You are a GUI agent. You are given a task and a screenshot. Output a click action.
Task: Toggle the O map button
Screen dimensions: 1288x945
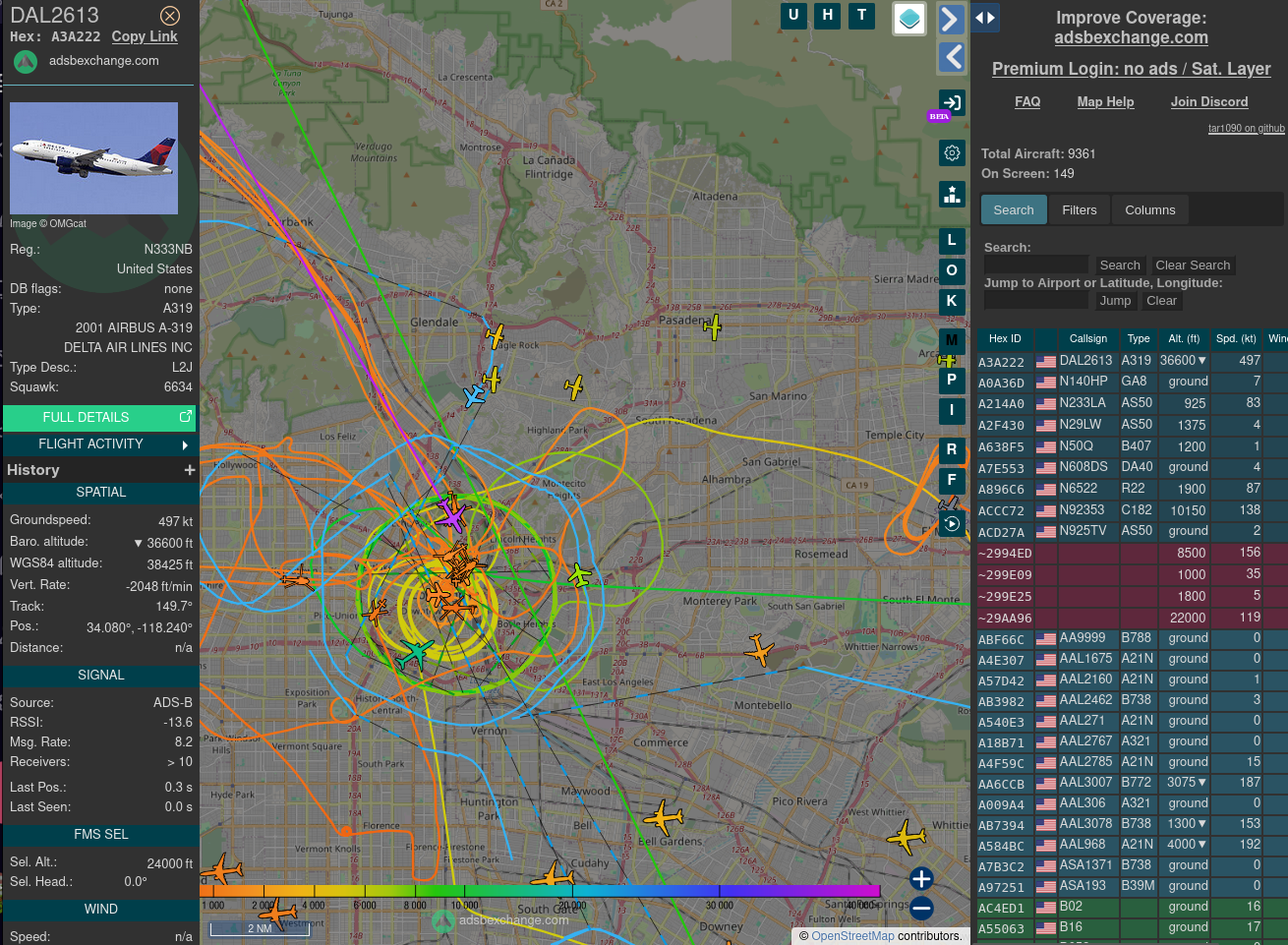click(x=951, y=270)
